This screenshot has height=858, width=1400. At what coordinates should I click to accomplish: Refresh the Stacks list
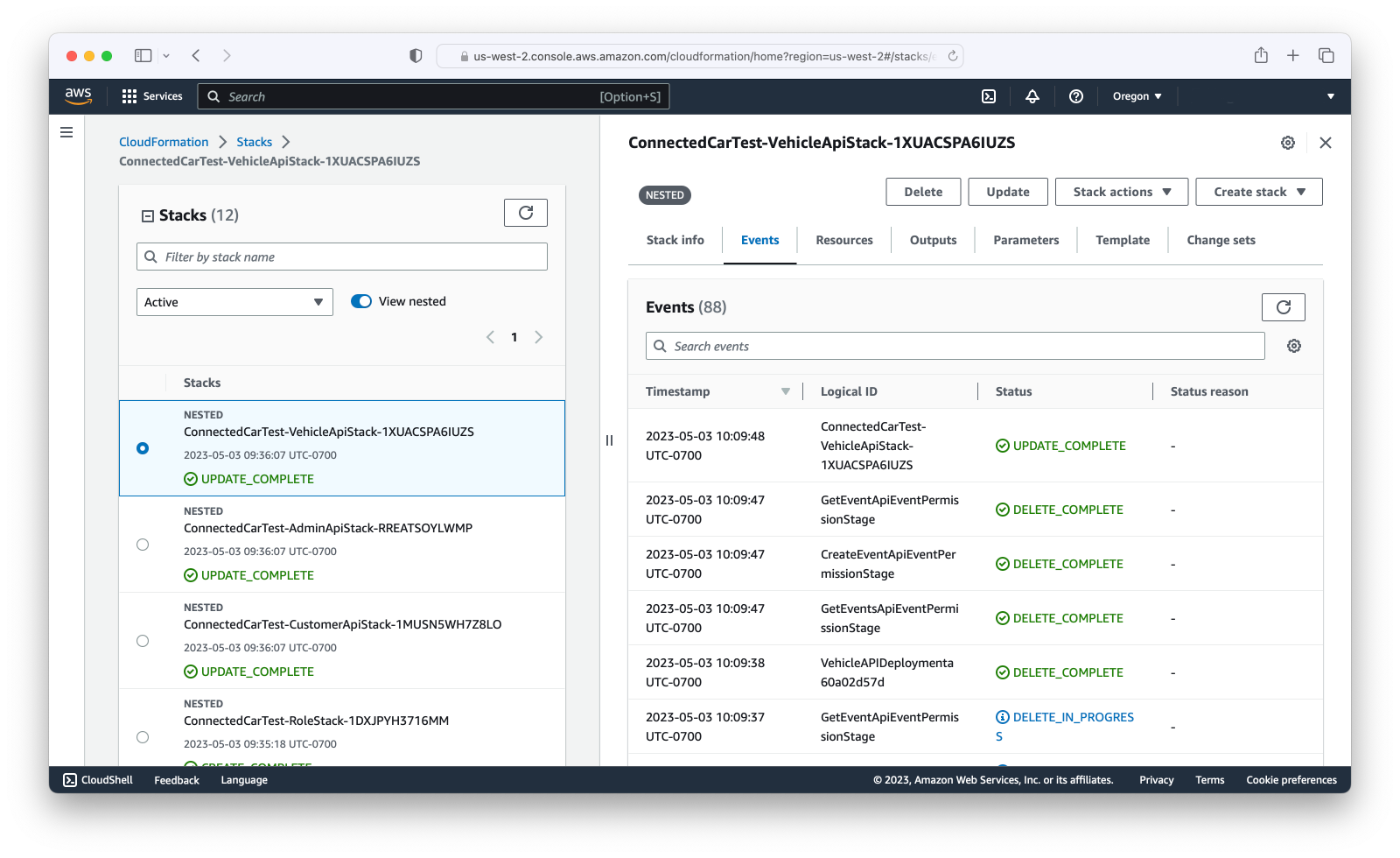pos(526,213)
